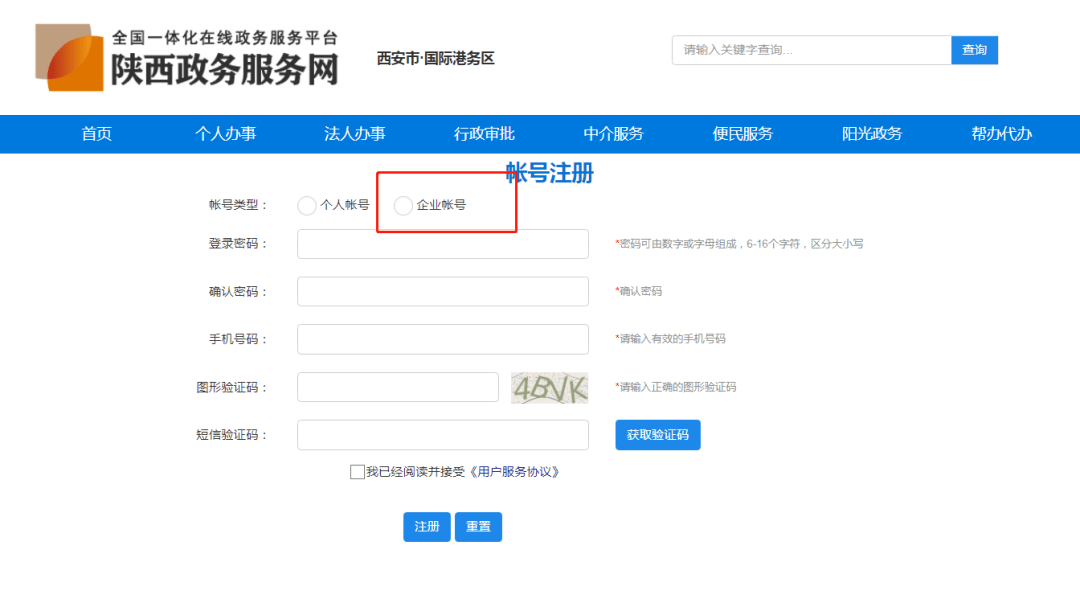Open the 中介服务 section
Viewport: 1080px width, 606px height.
point(613,133)
